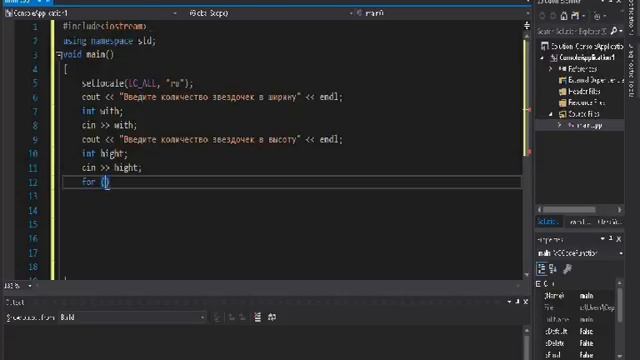
Task: Open the editor zoom percentage dropdown
Action: click(29, 286)
